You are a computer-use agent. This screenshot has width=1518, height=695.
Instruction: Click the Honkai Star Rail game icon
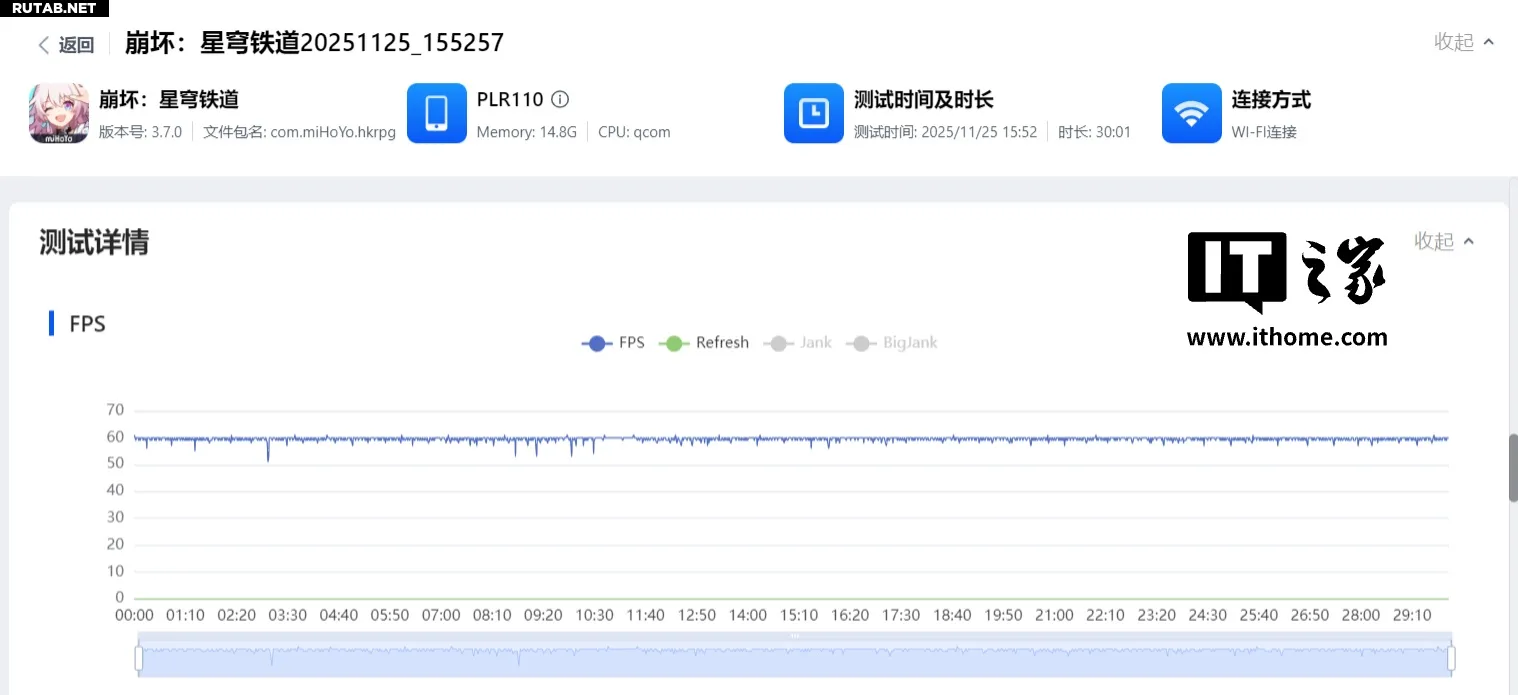point(59,113)
